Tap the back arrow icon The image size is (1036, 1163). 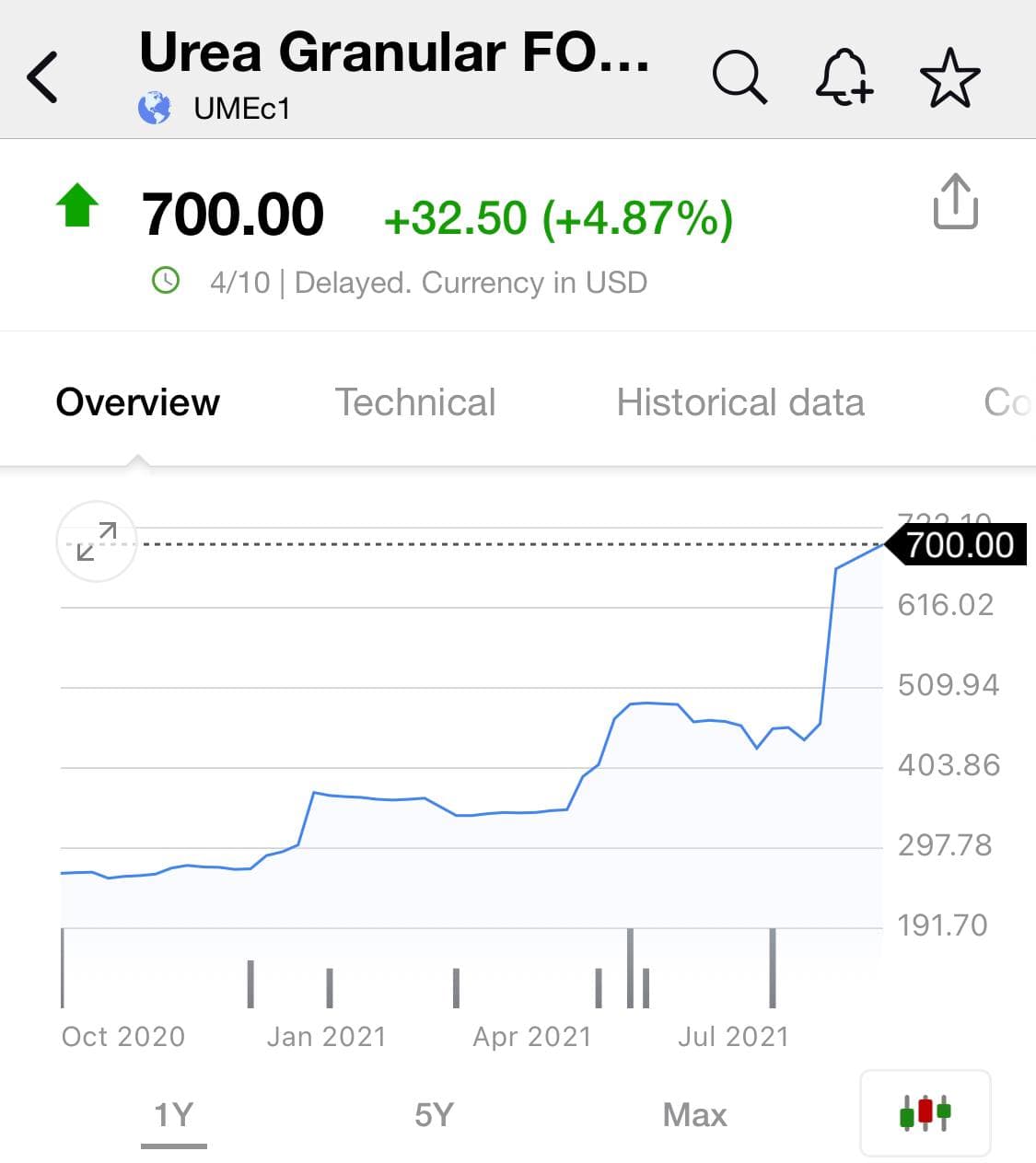43,76
